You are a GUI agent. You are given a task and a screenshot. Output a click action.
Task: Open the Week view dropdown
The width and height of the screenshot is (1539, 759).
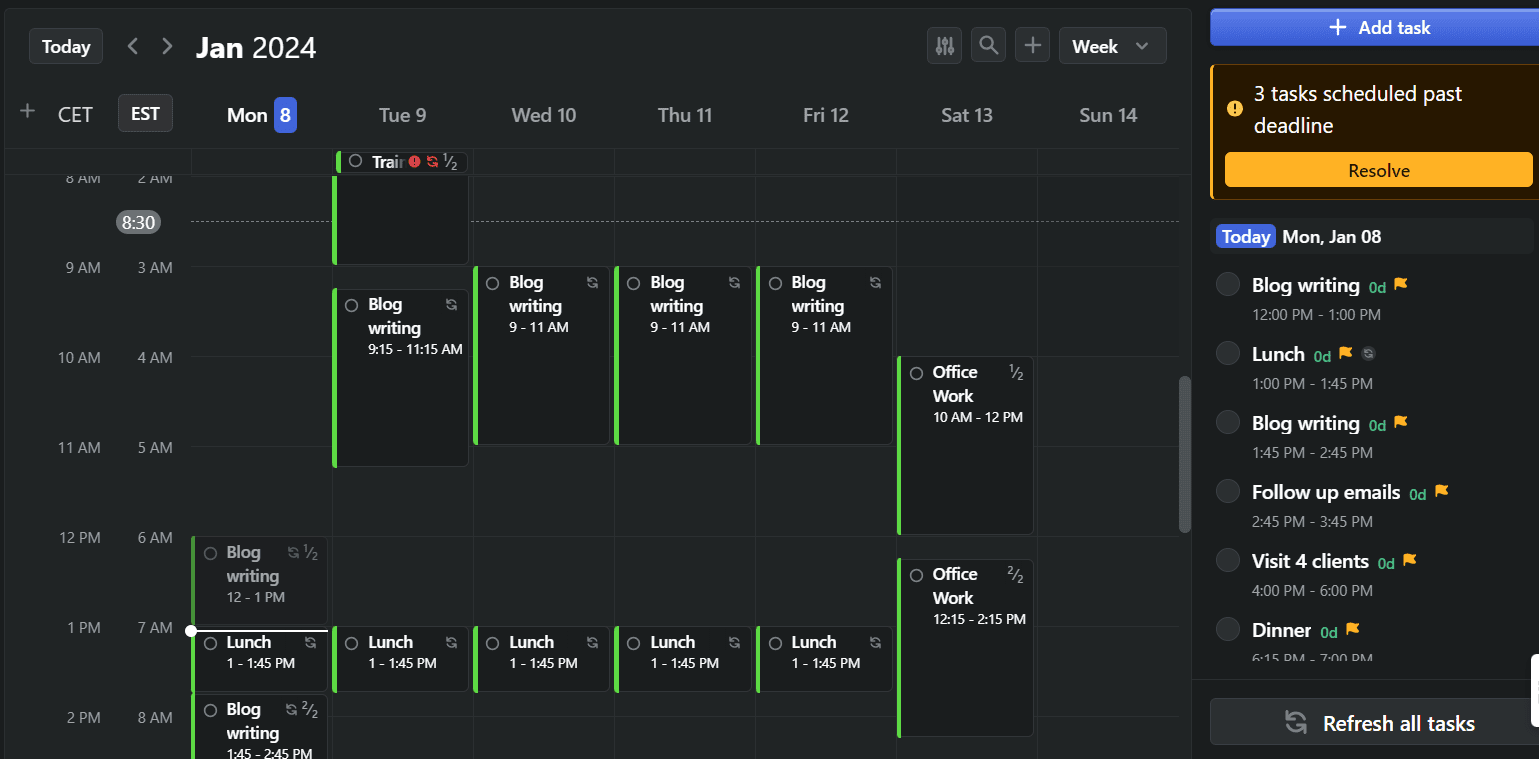1112,46
